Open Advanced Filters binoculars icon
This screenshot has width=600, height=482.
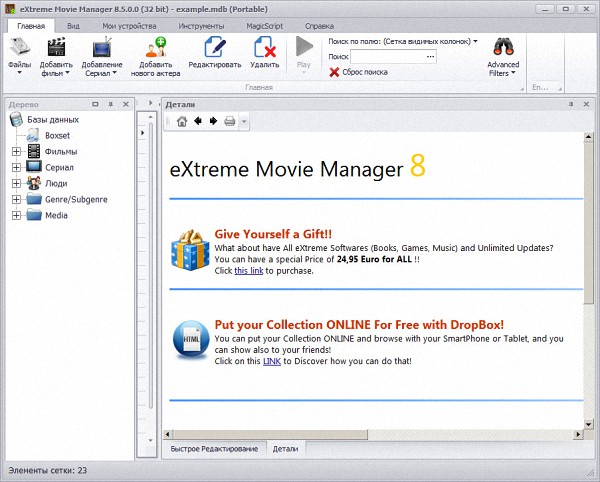pos(503,46)
